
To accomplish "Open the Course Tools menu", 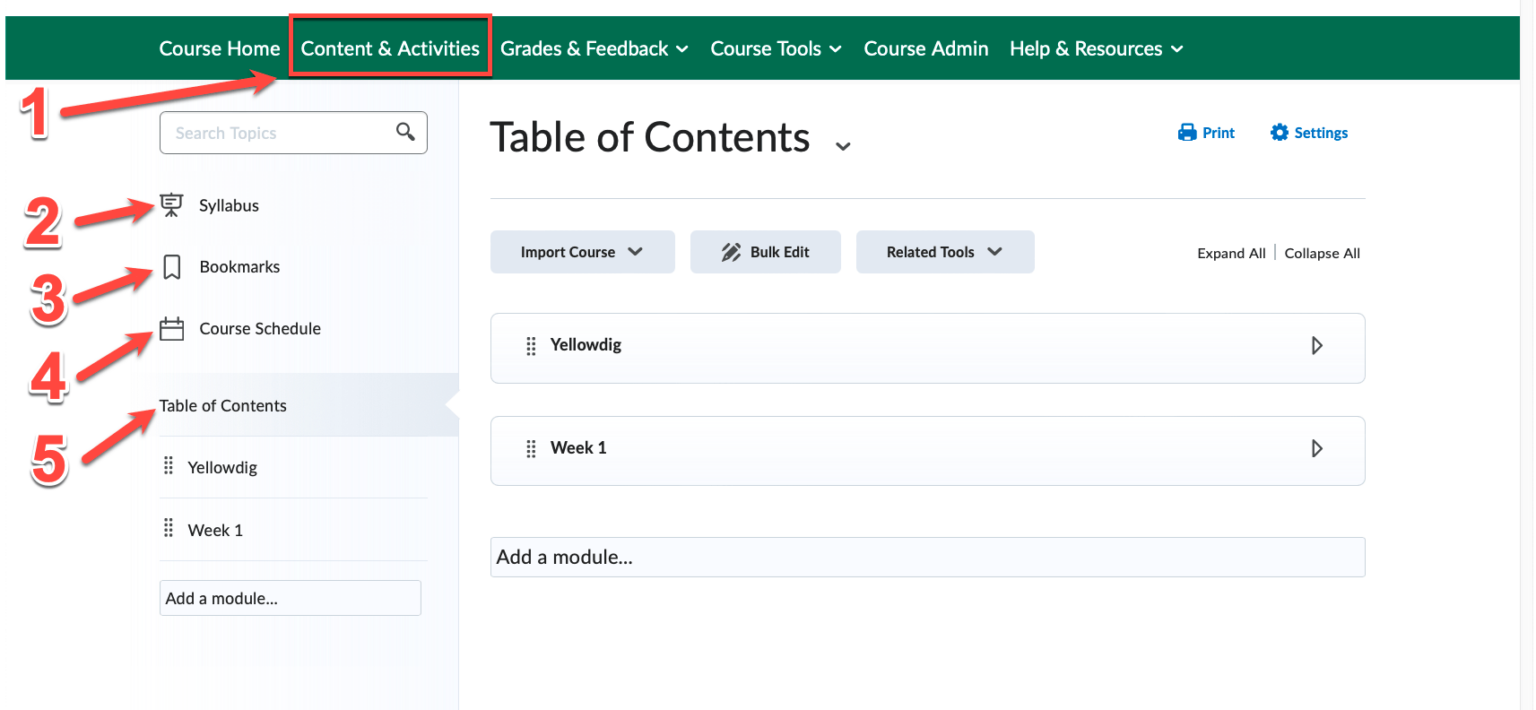I will point(776,48).
